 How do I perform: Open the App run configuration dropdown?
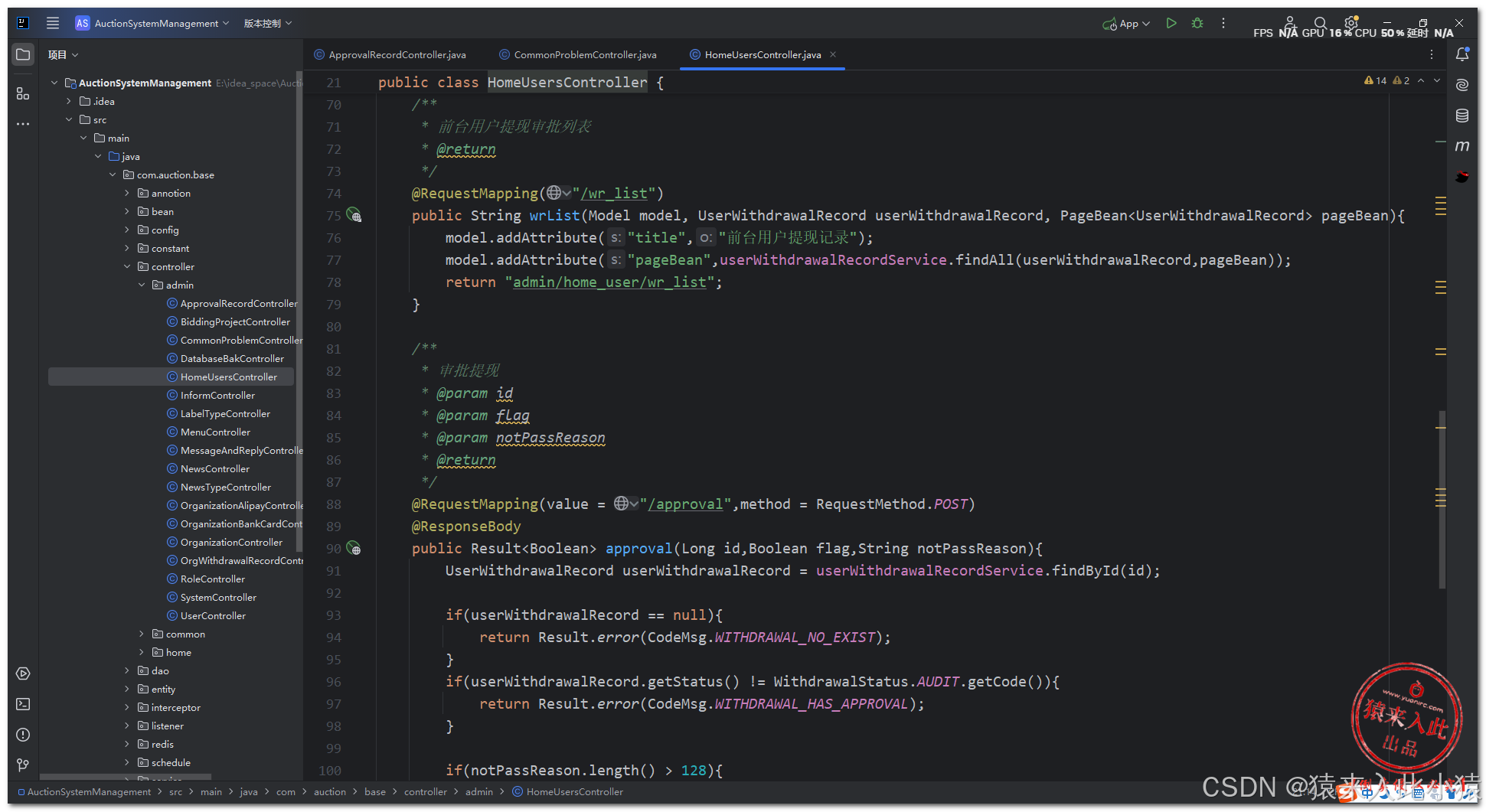(x=1126, y=24)
